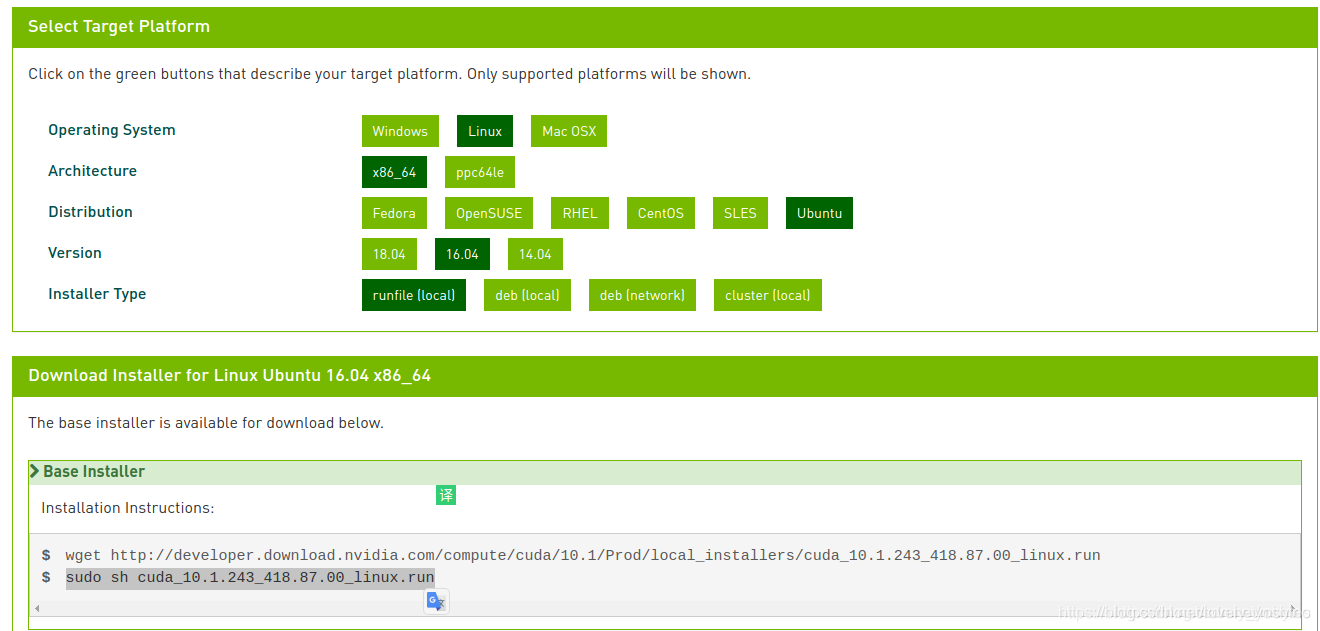Select Ubuntu distribution

click(x=819, y=213)
